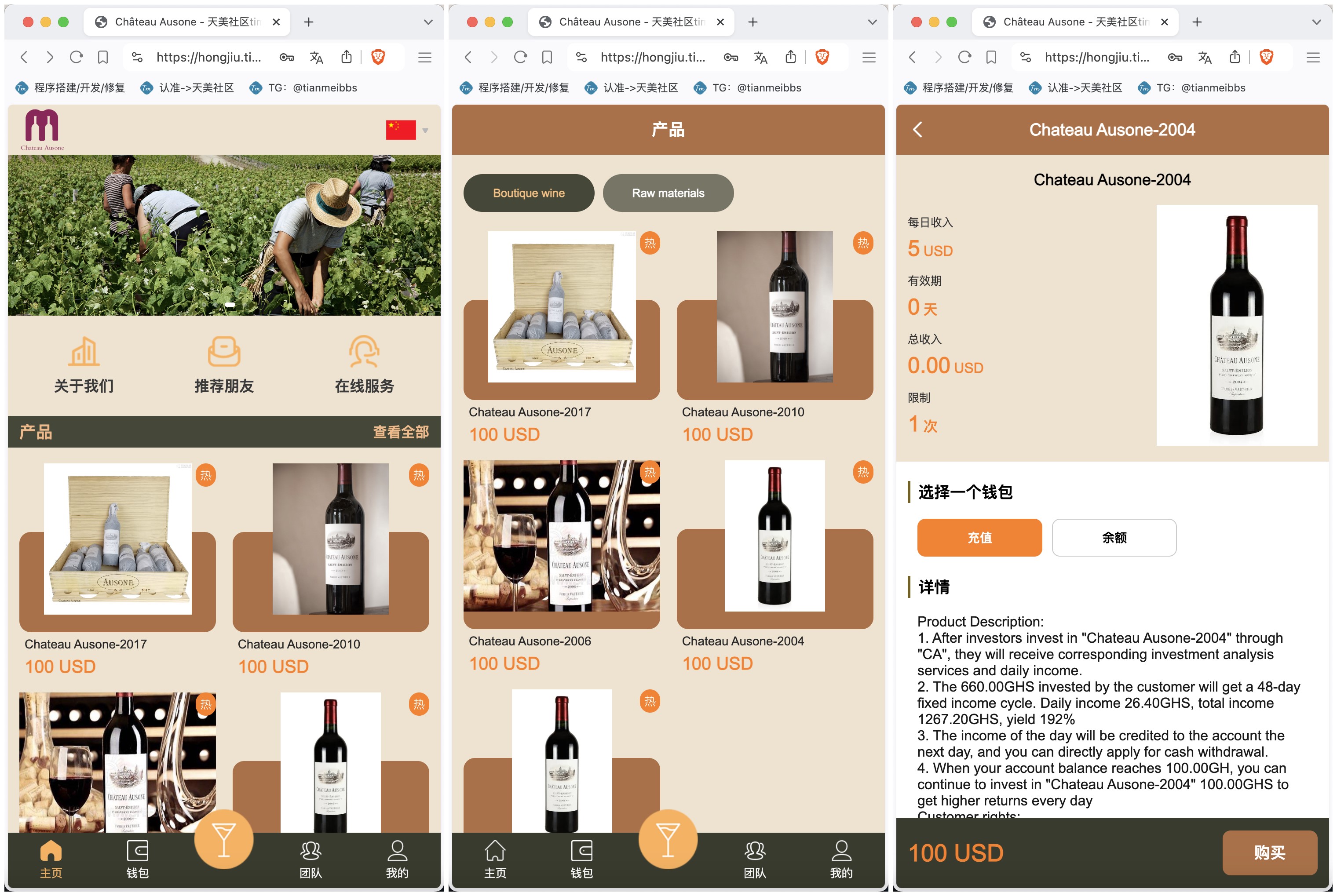Viewport: 1337px width, 896px height.
Task: Open new tab in right window
Action: (1197, 22)
